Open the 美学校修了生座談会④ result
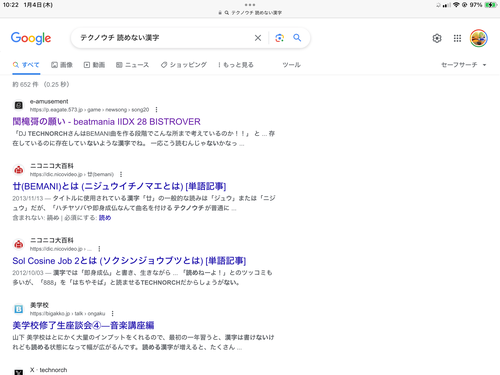Image resolution: width=500 pixels, height=375 pixels. coord(83,325)
